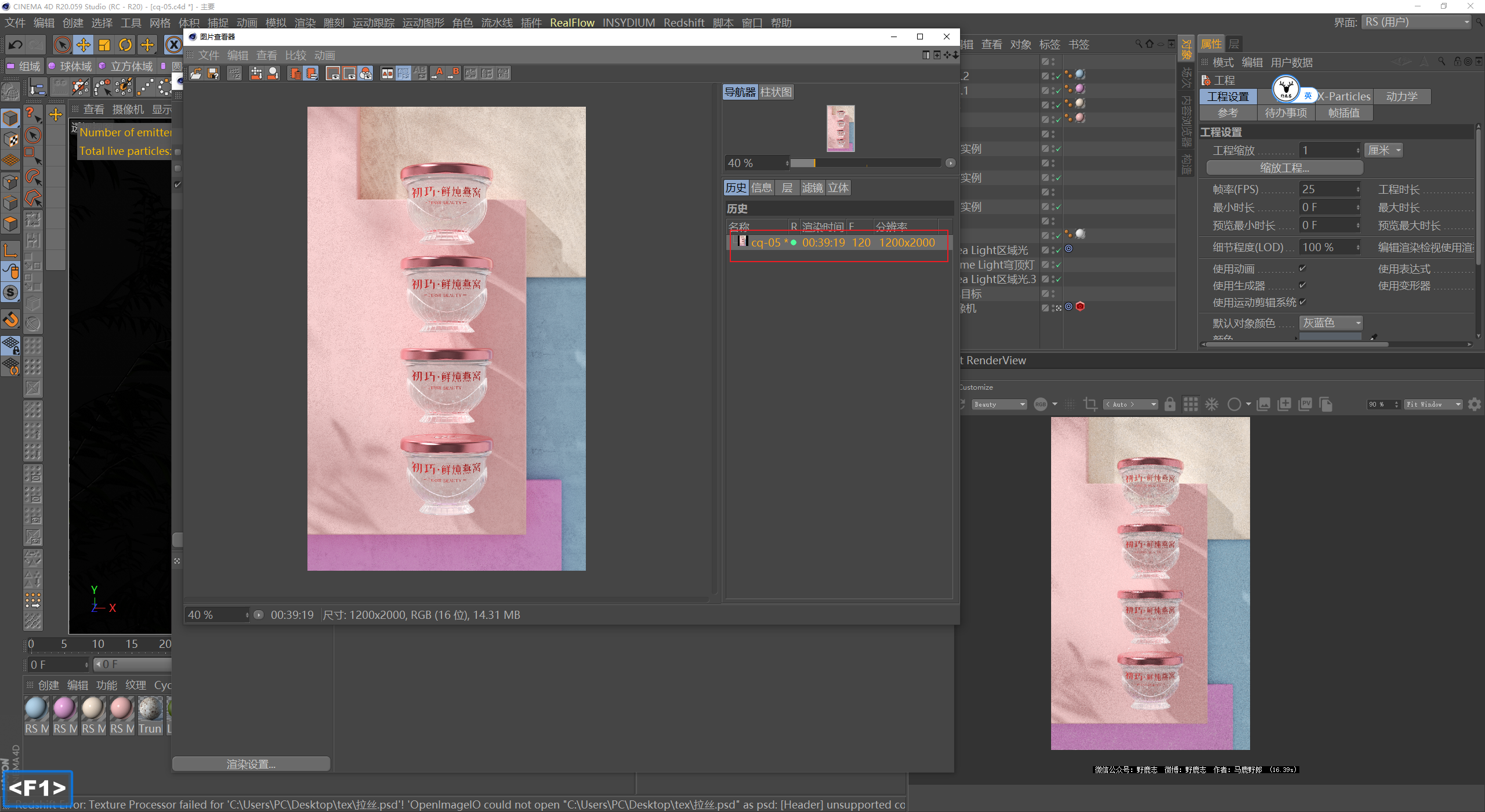Open the 界面 layout dropdown RS (用户)
The width and height of the screenshot is (1485, 812).
pos(1417,22)
